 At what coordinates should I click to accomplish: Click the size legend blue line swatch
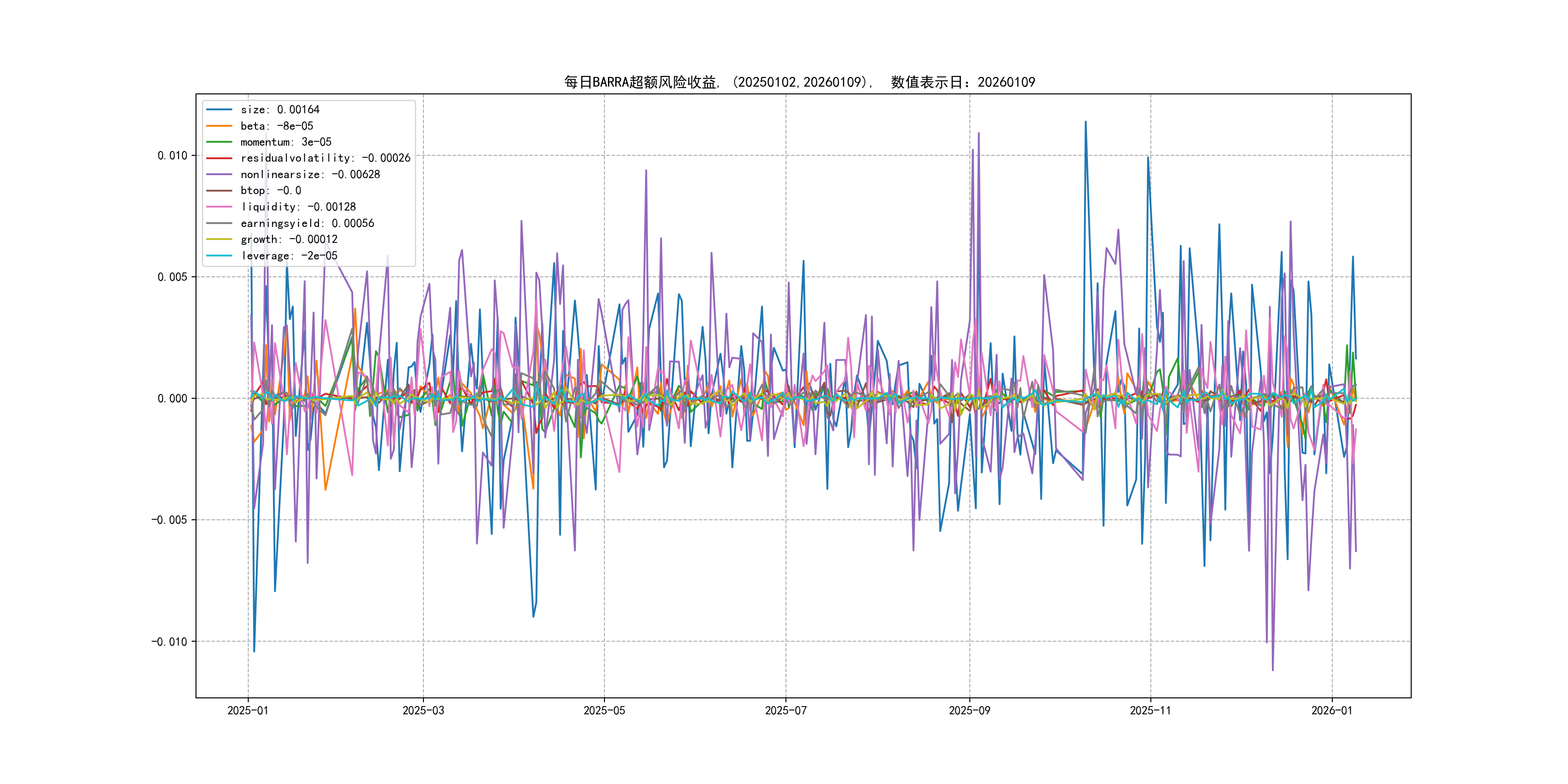(219, 109)
